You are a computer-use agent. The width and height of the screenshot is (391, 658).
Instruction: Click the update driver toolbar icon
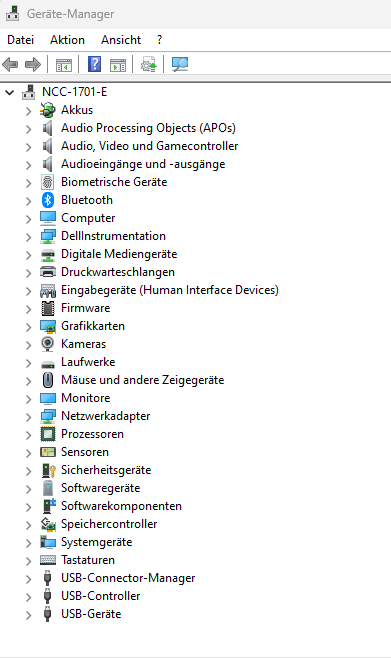(x=149, y=65)
